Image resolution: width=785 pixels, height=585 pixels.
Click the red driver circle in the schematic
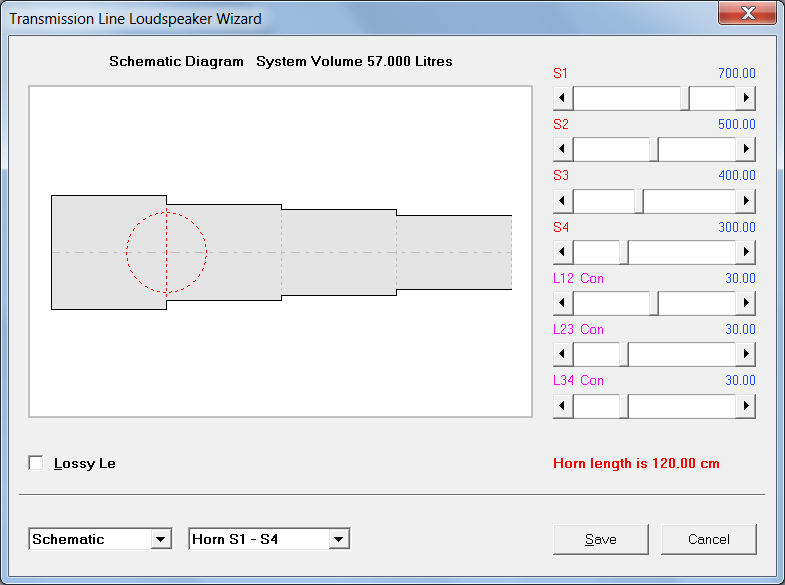(x=166, y=252)
